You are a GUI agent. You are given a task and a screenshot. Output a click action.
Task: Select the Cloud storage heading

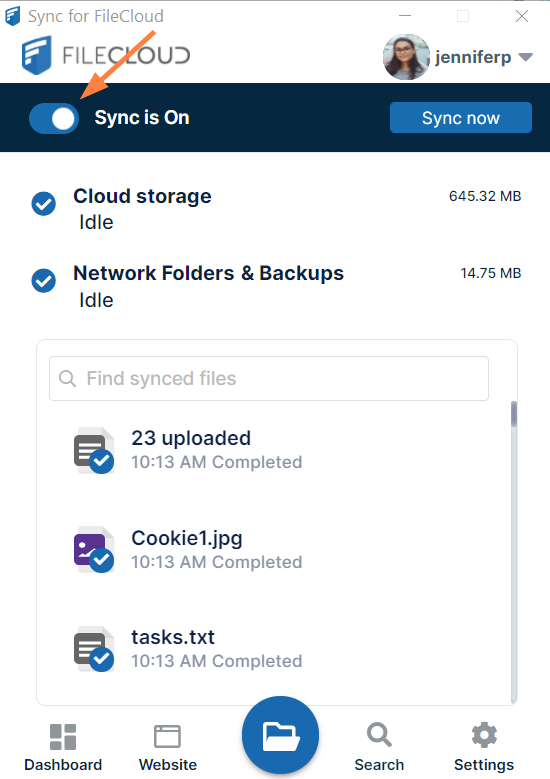point(142,196)
